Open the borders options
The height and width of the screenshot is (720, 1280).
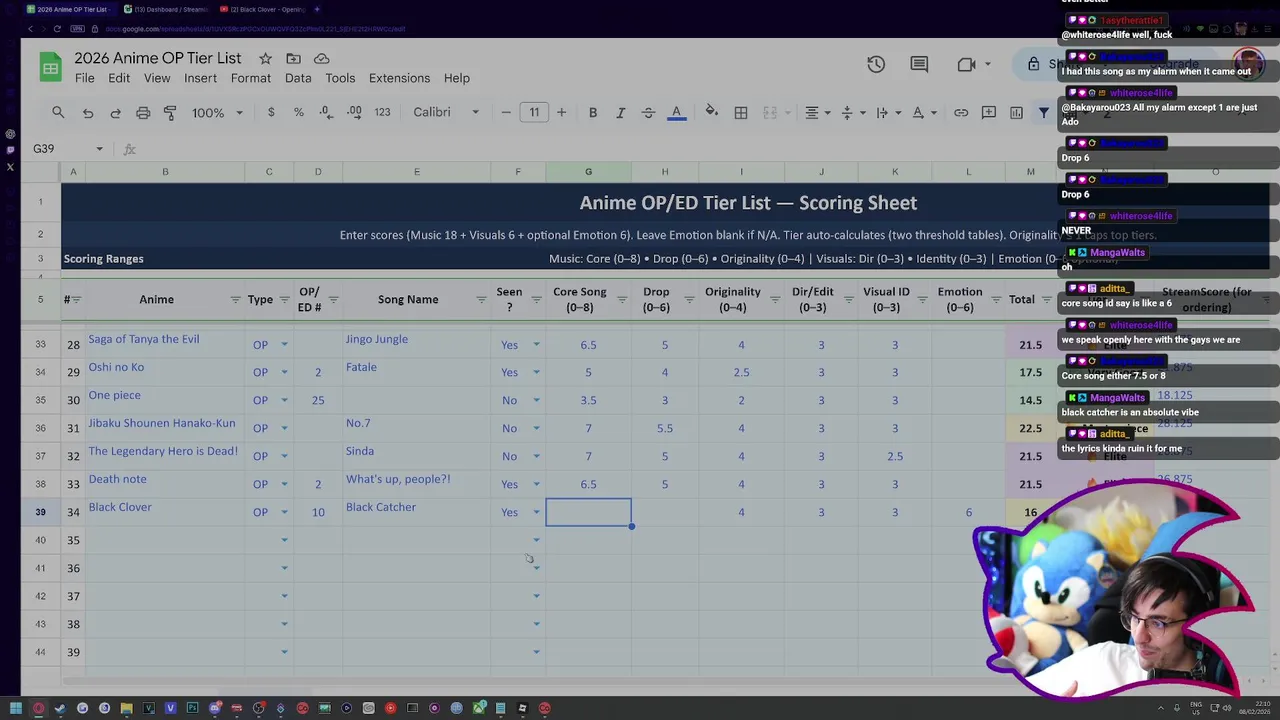coord(741,113)
